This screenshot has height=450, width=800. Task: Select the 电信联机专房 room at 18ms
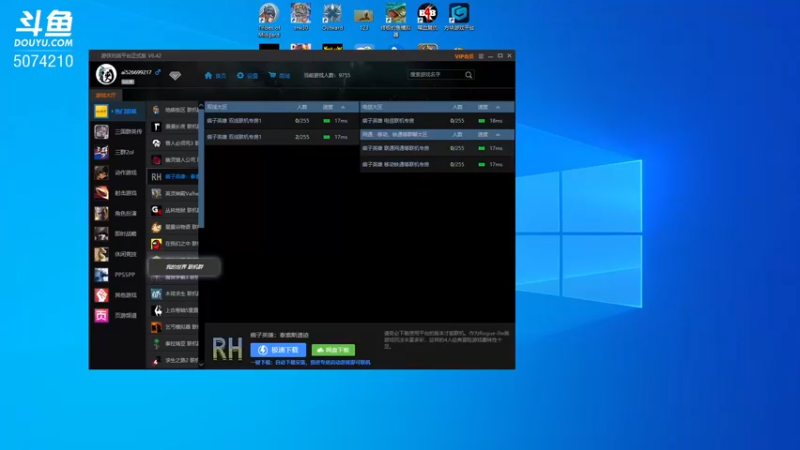tap(437, 121)
